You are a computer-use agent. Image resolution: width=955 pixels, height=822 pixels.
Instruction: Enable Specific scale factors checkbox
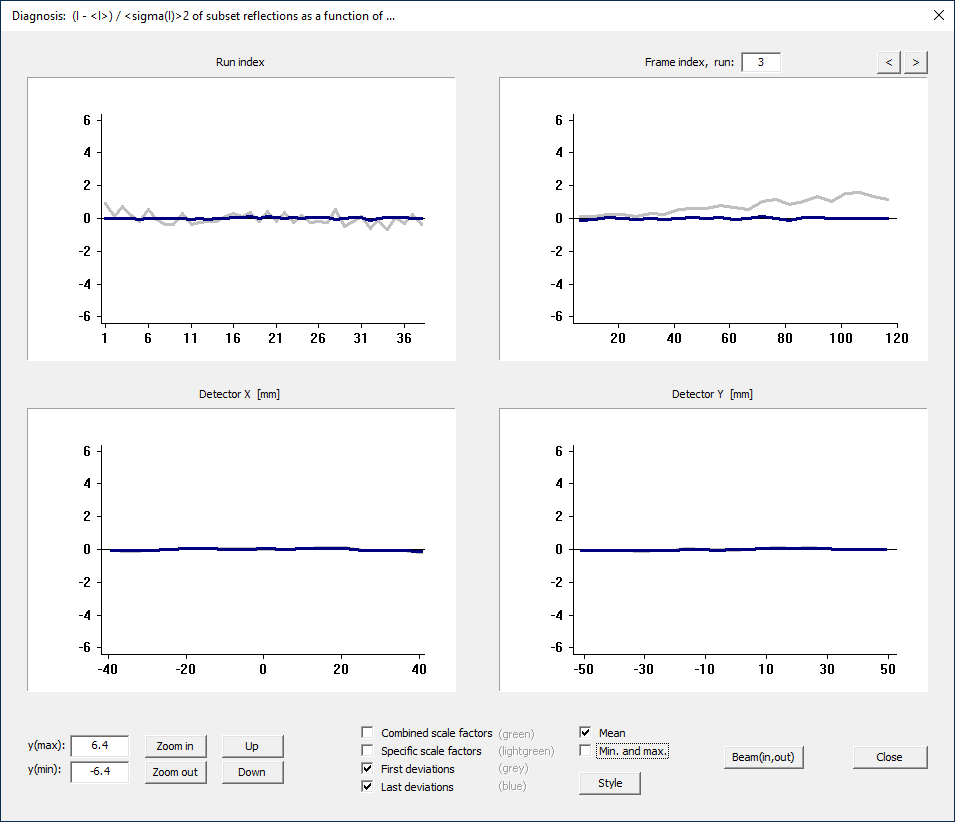click(368, 751)
